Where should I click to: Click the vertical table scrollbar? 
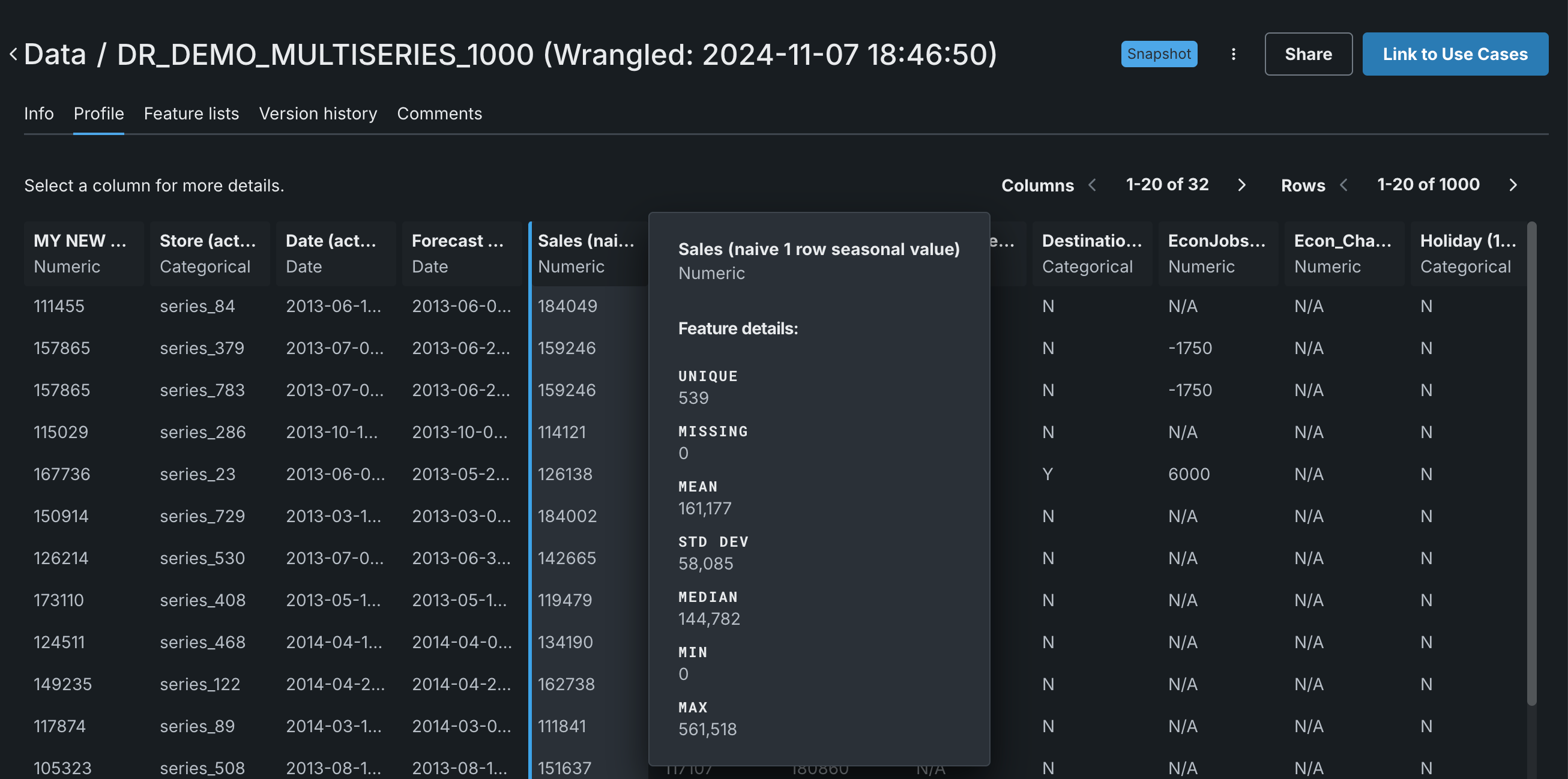1531,463
